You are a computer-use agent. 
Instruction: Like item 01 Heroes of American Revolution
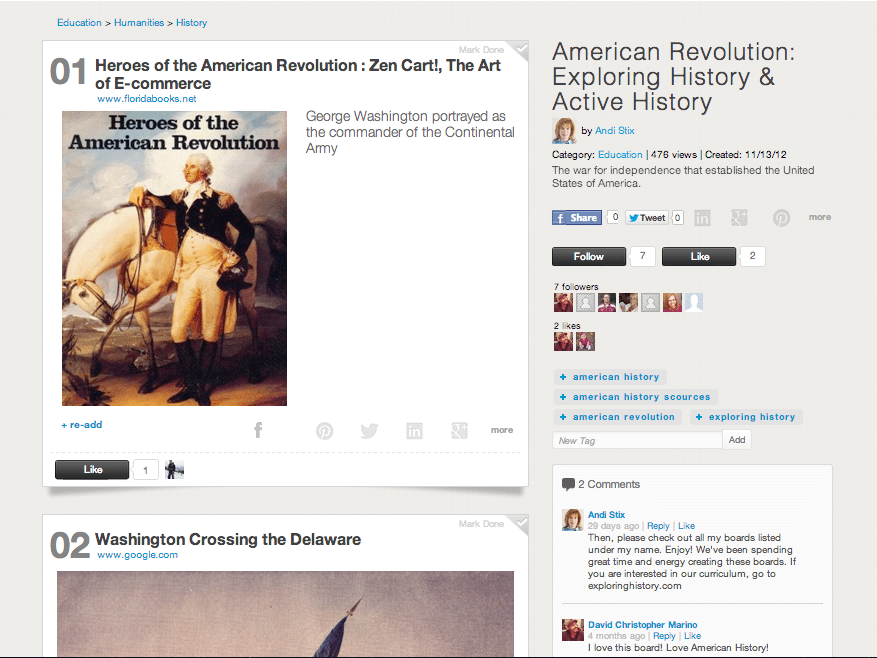tap(92, 469)
